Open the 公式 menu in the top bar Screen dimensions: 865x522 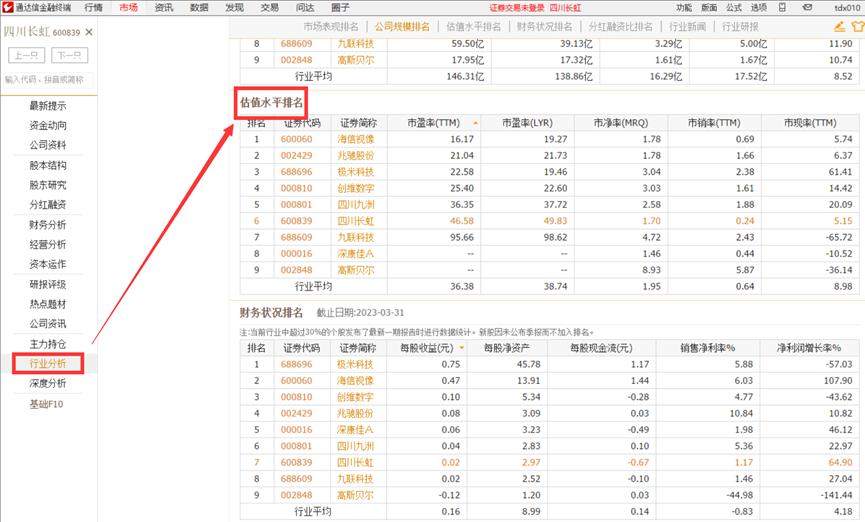coord(734,8)
